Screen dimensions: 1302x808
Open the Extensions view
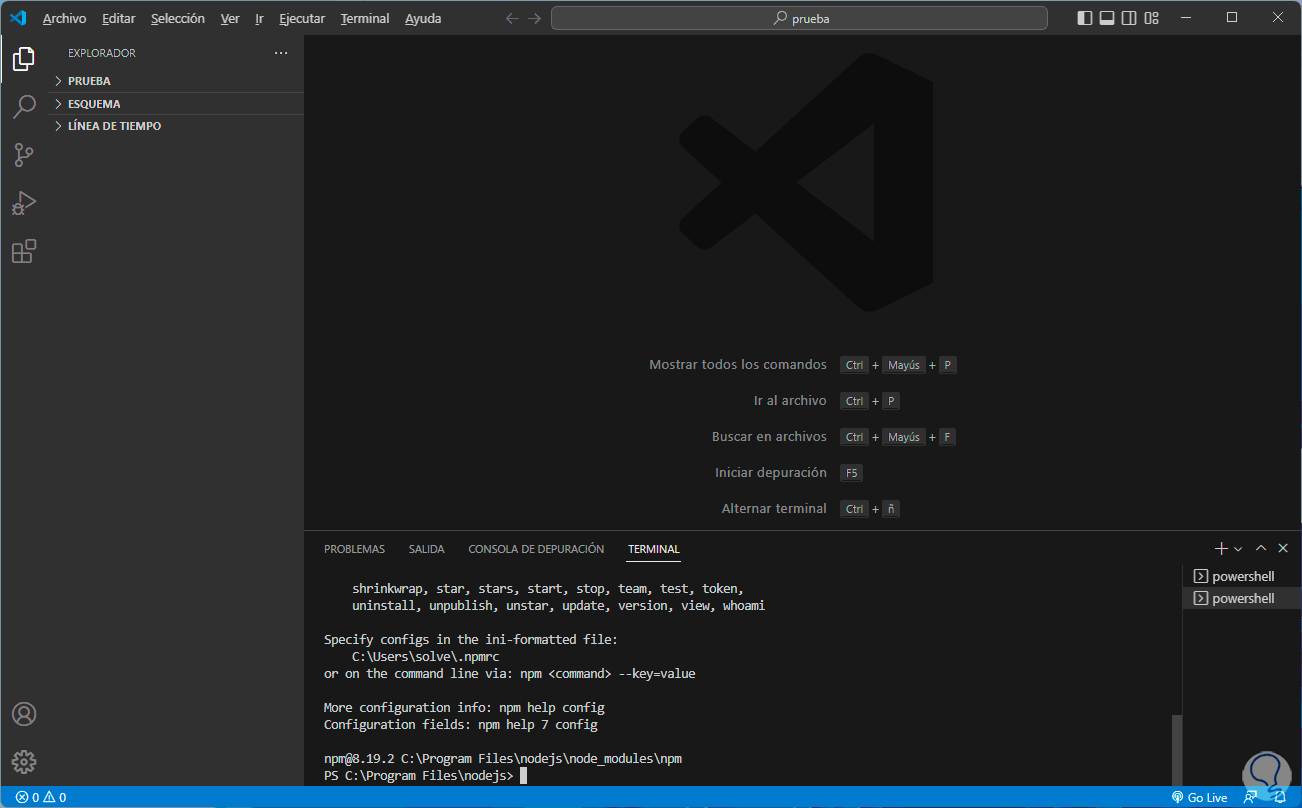pos(24,251)
